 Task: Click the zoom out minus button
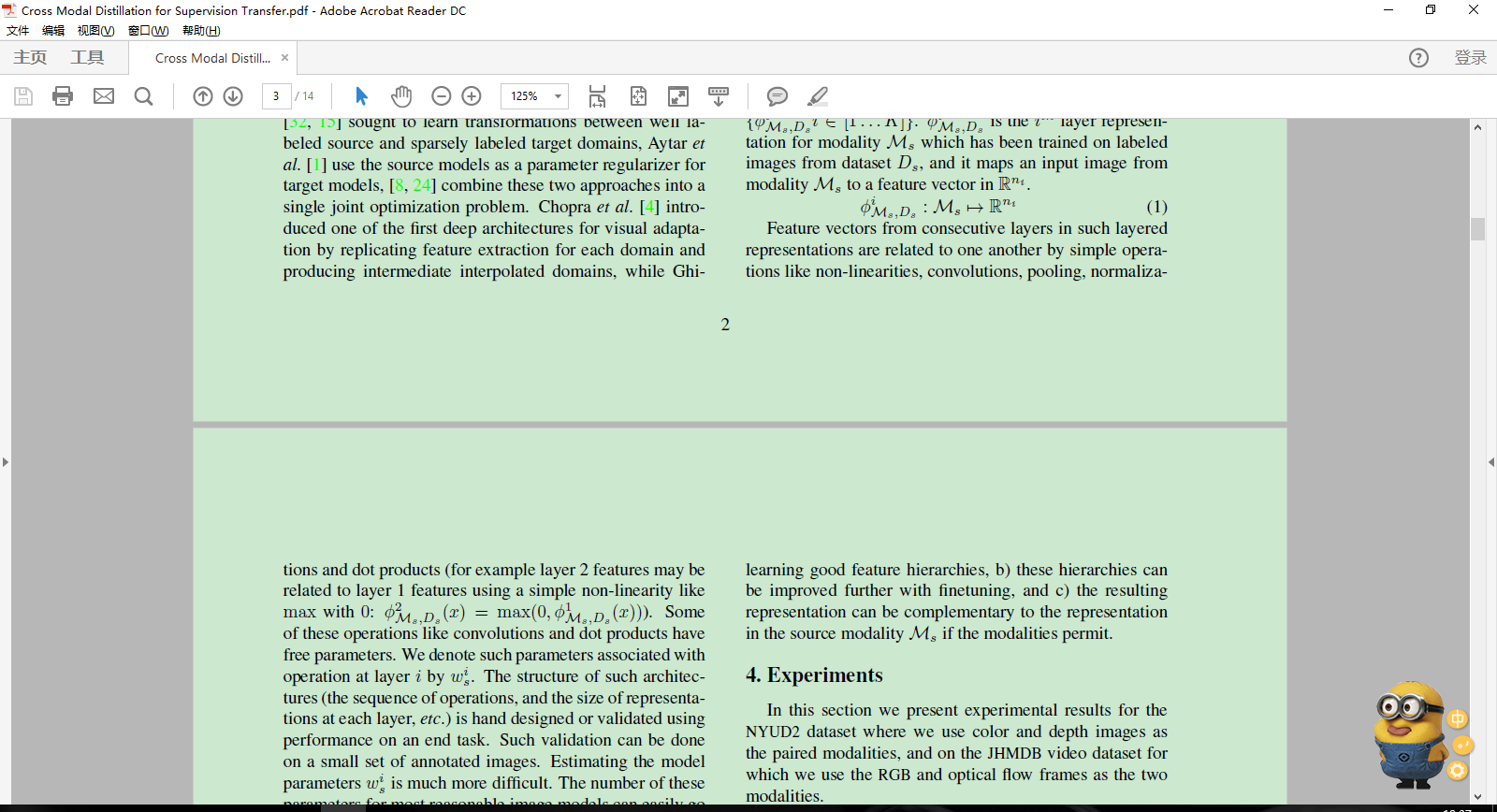442,96
